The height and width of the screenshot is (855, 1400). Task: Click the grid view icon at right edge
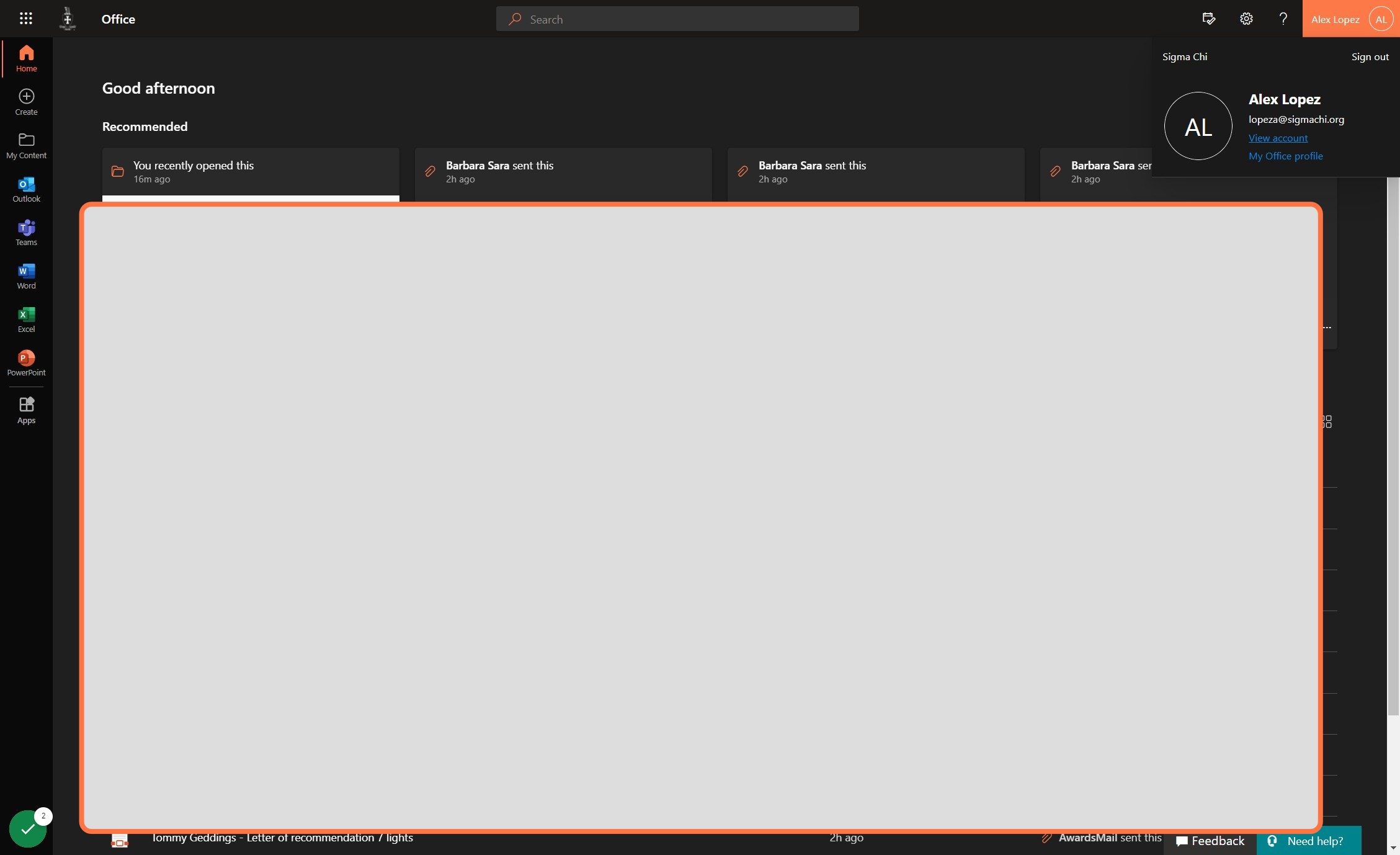coord(1328,422)
